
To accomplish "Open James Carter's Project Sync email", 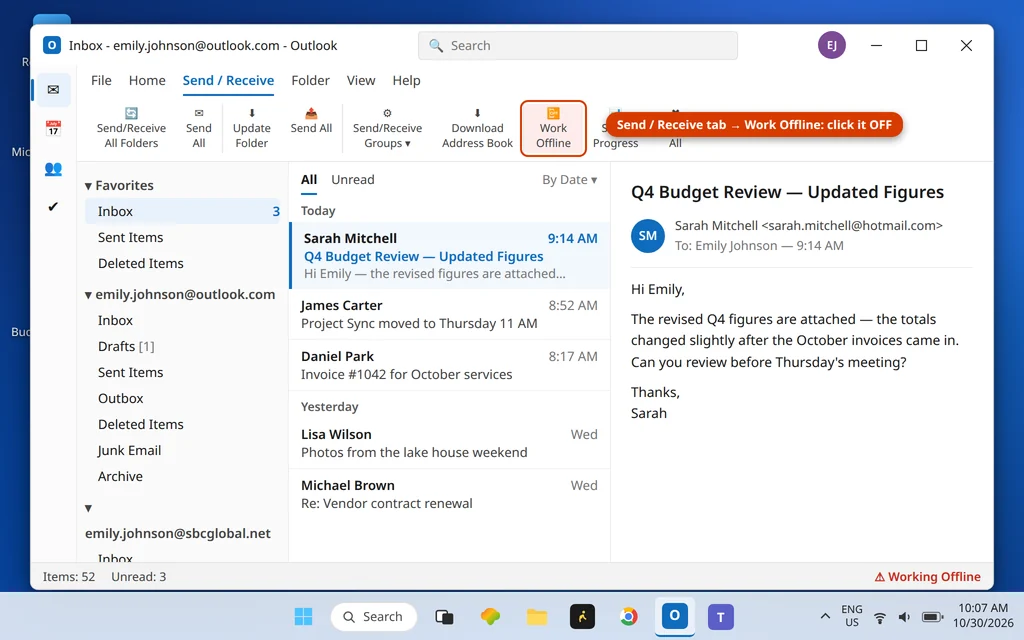I will coord(449,314).
